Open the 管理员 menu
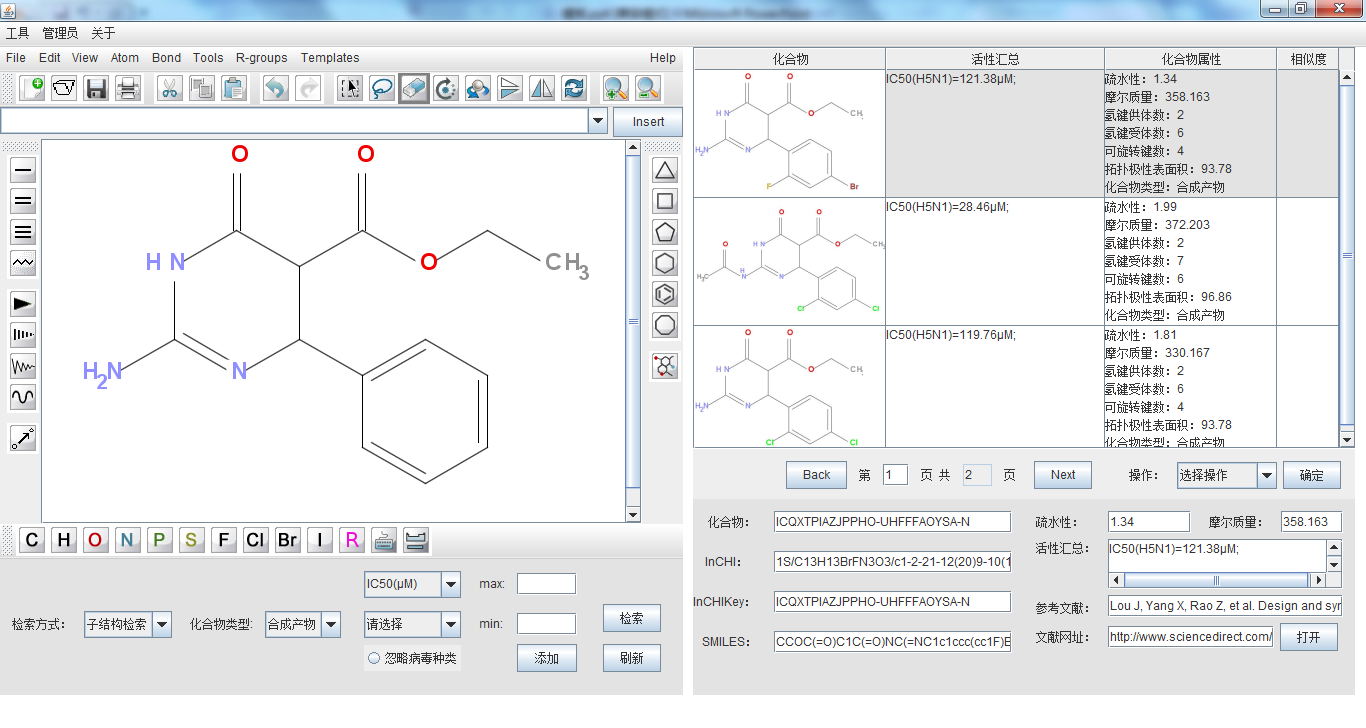This screenshot has height=728, width=1366. (x=60, y=33)
